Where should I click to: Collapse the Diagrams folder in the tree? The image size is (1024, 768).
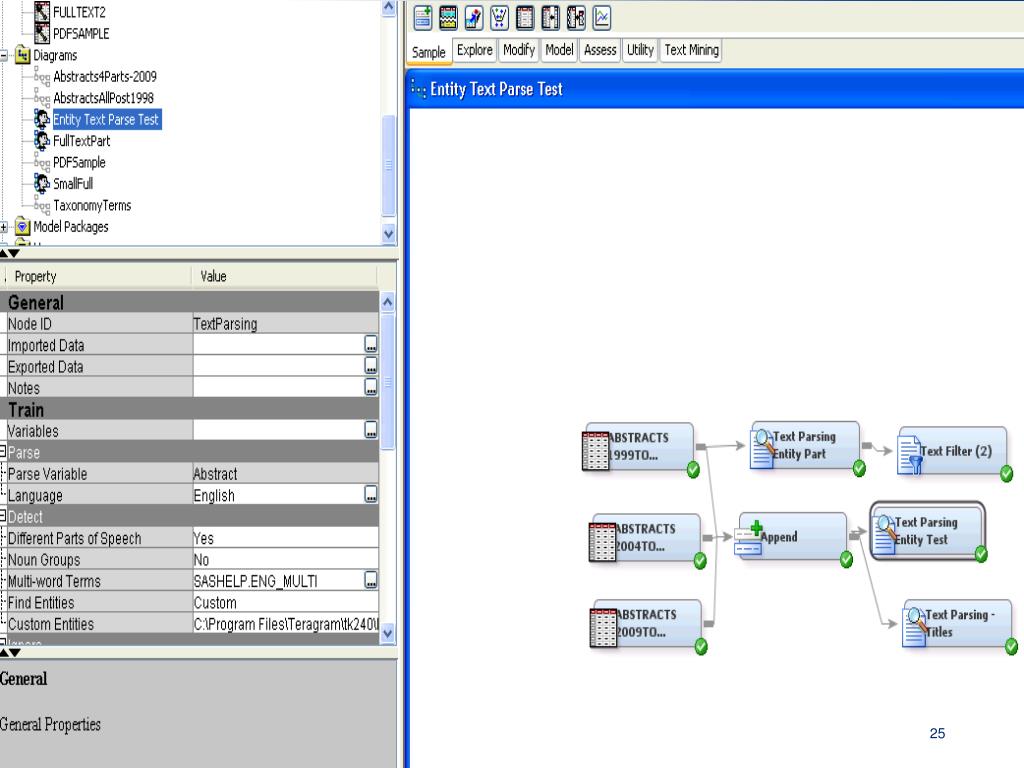(x=4, y=56)
